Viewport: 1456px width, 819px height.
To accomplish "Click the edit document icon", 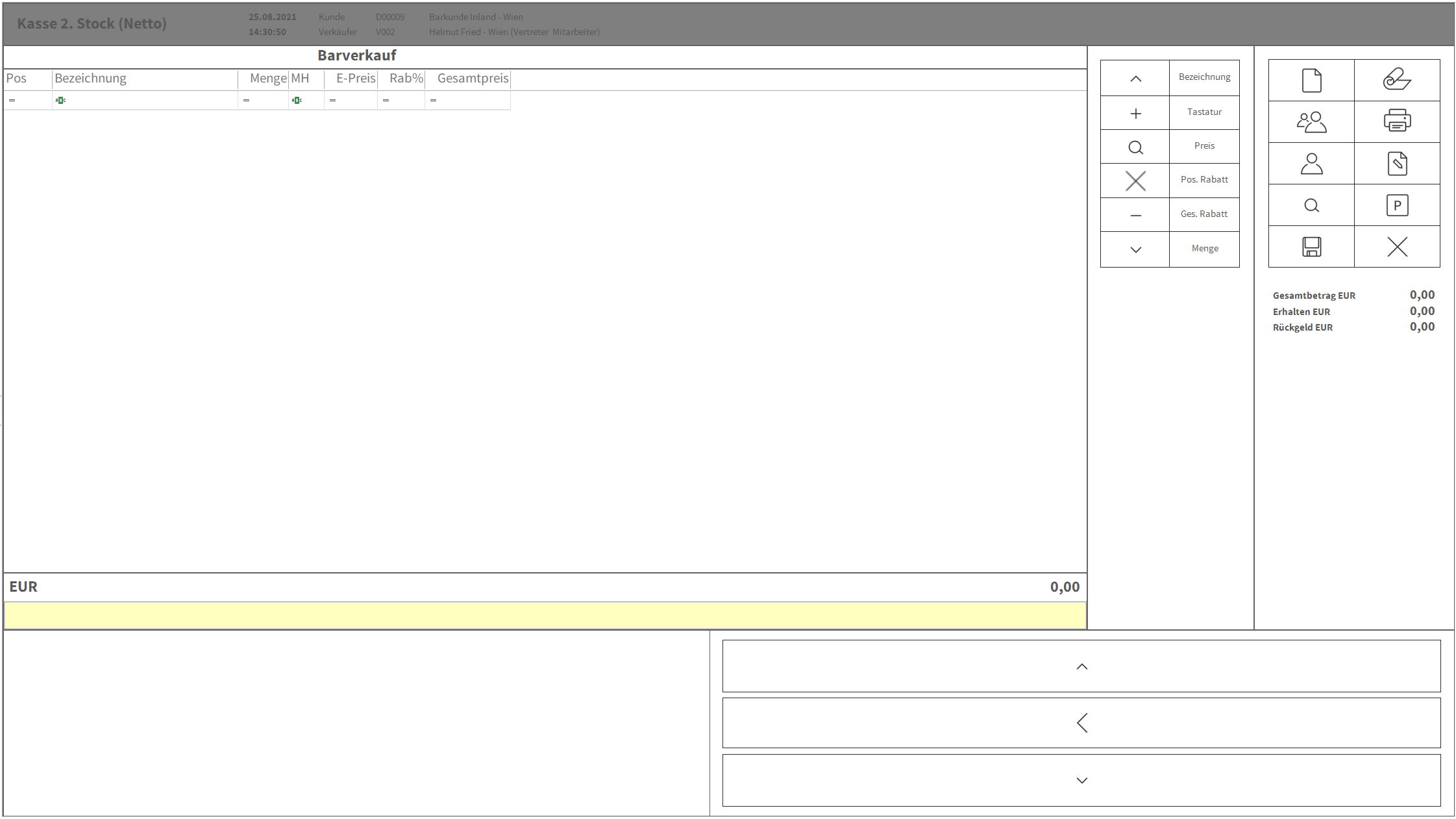I will coord(1397,164).
